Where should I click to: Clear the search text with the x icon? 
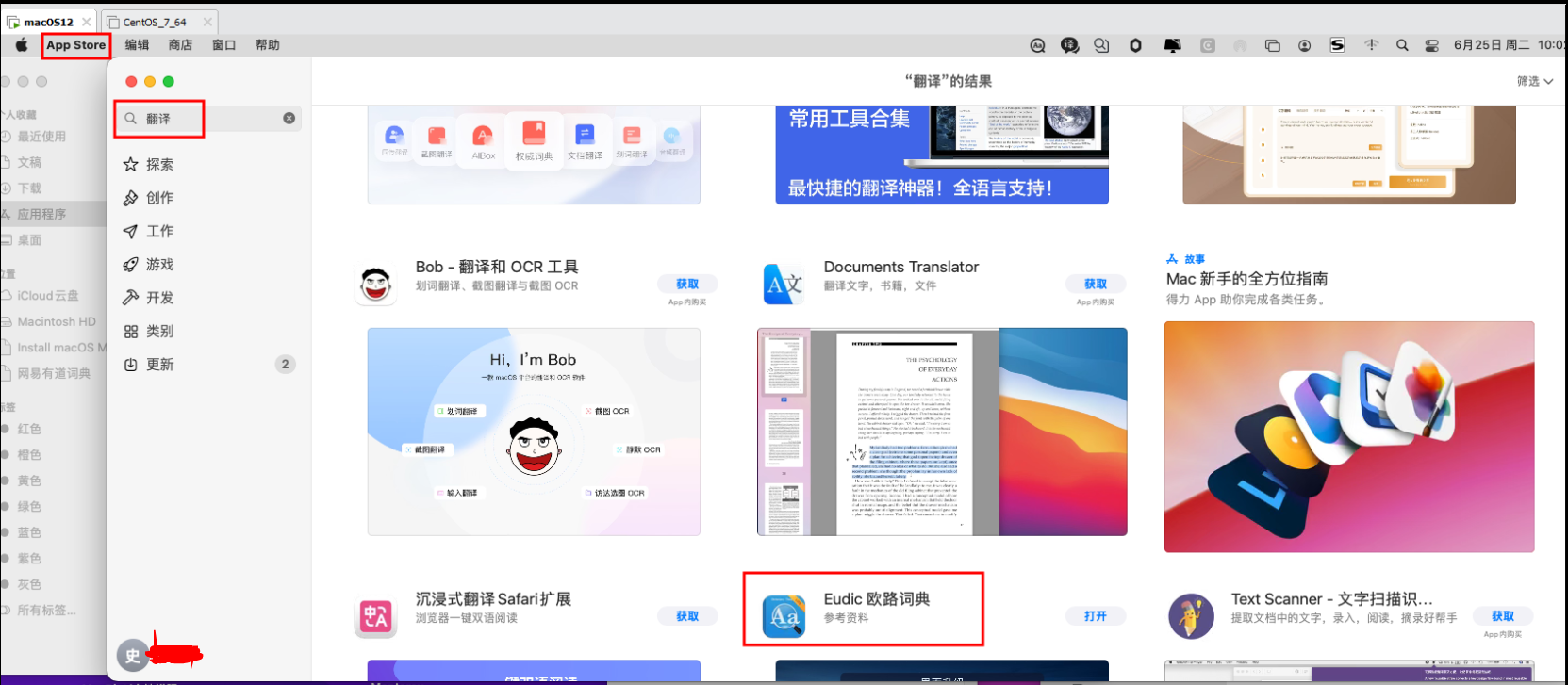[289, 119]
